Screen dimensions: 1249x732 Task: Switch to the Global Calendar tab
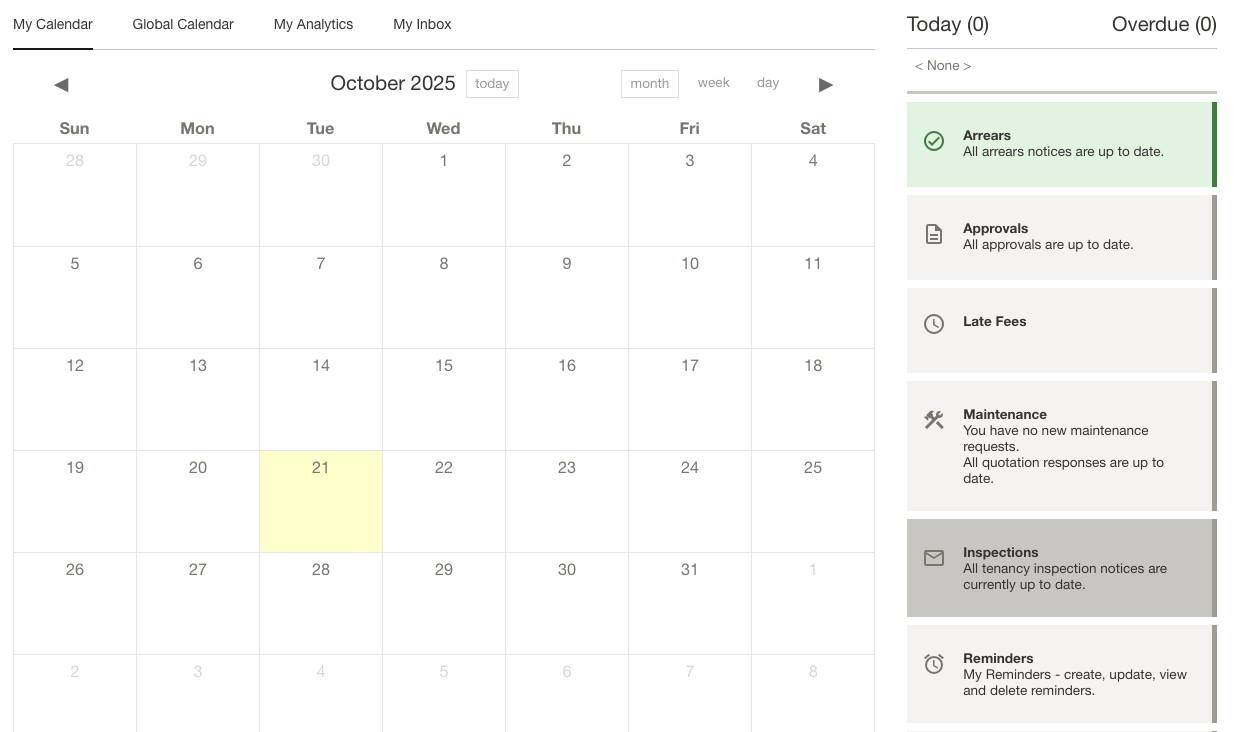(x=182, y=24)
